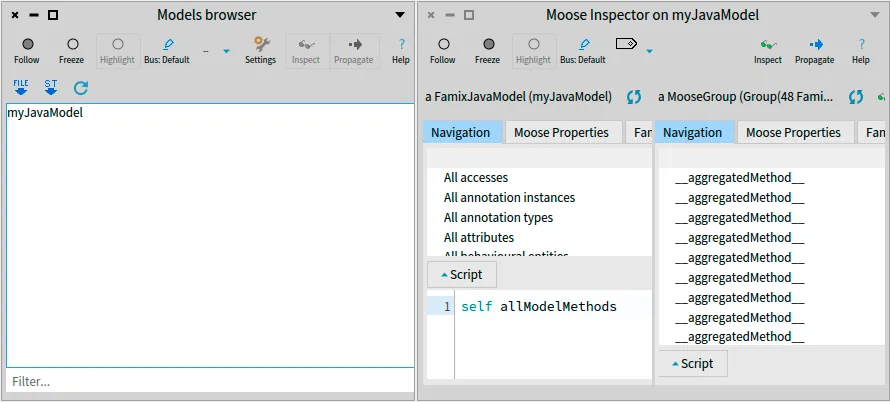Maximize the Models browser window

pos(53,15)
